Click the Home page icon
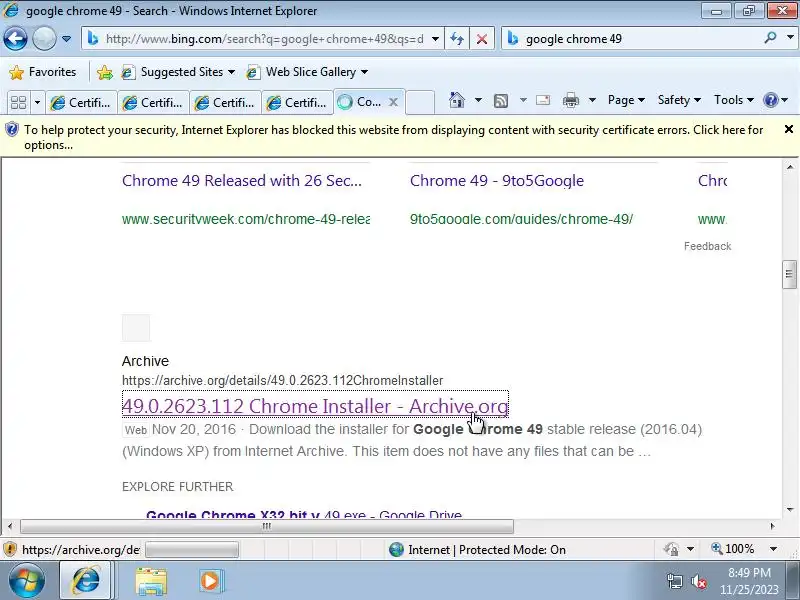800x600 pixels. [457, 100]
